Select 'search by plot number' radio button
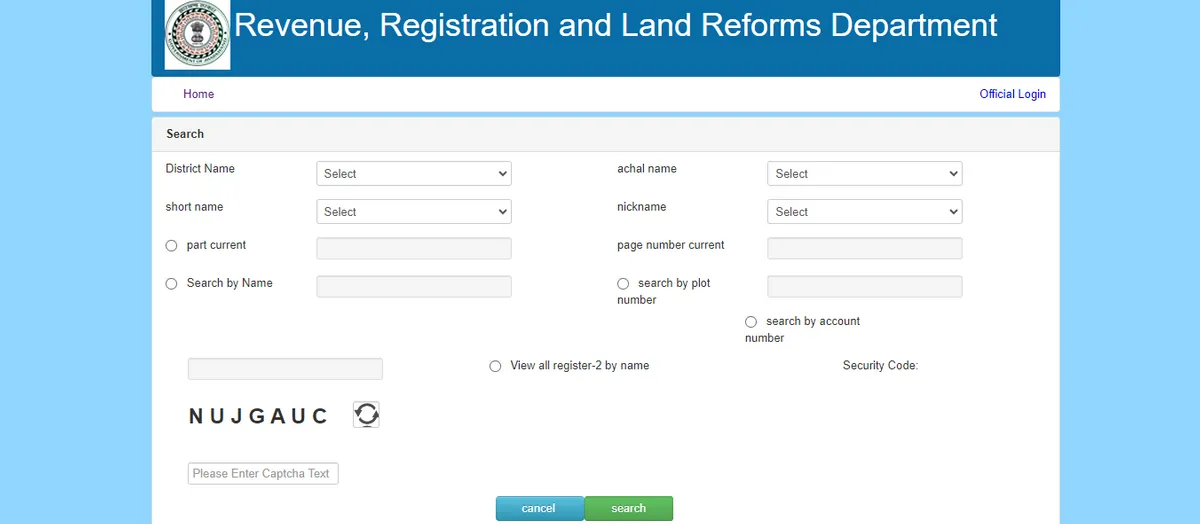The image size is (1200, 524). 623,284
